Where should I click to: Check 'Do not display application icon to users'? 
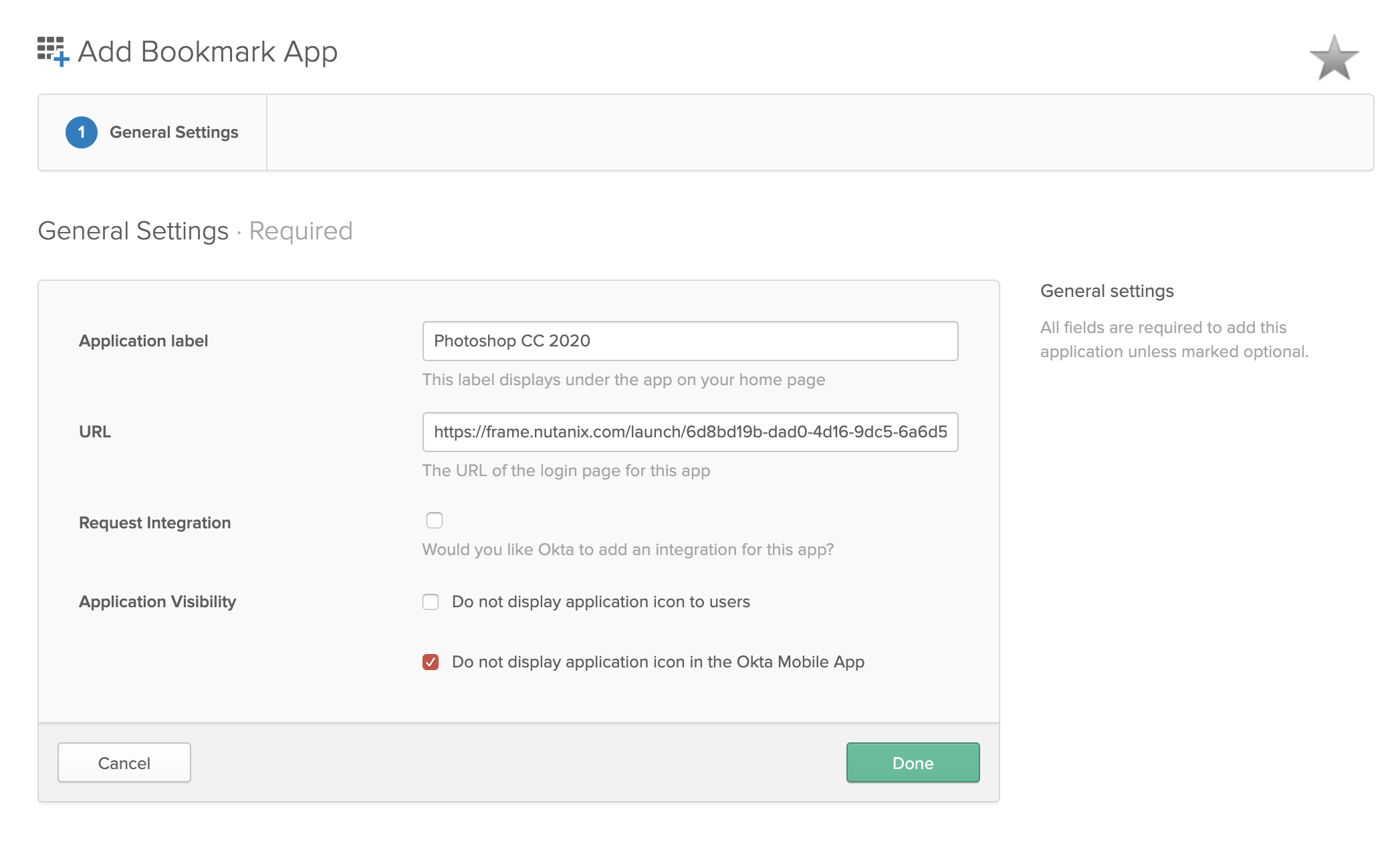pyautogui.click(x=431, y=602)
